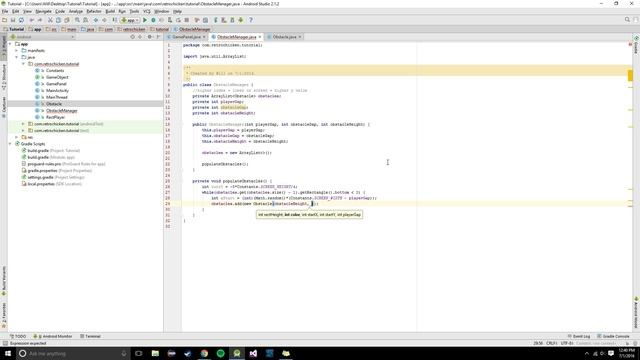This screenshot has height=360, width=640.
Task: Click the Paste toolbar icon
Action: click(x=67, y=20)
